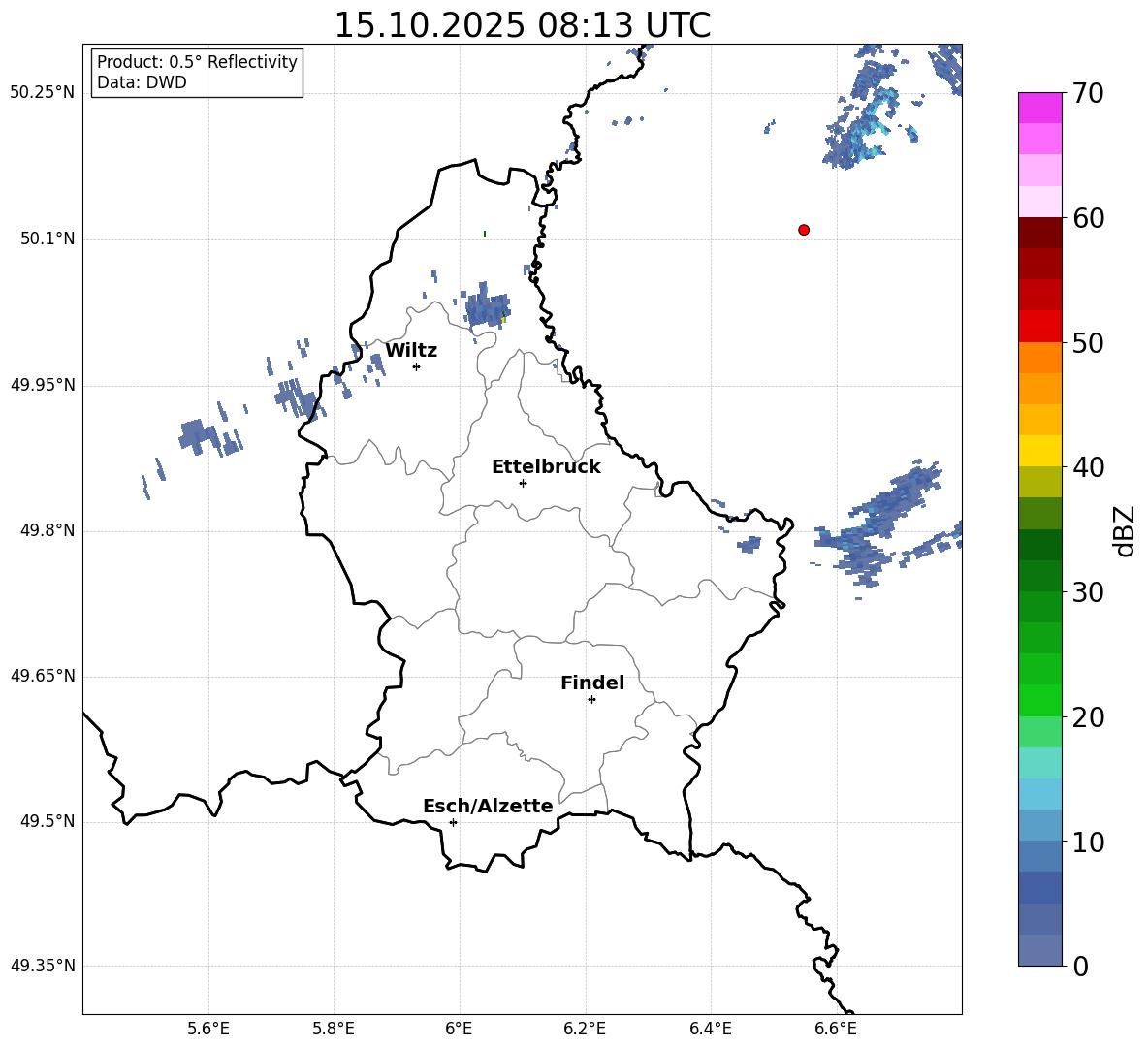Click the colorbar tick value 10
This screenshot has width=1148, height=1048.
tap(1088, 842)
